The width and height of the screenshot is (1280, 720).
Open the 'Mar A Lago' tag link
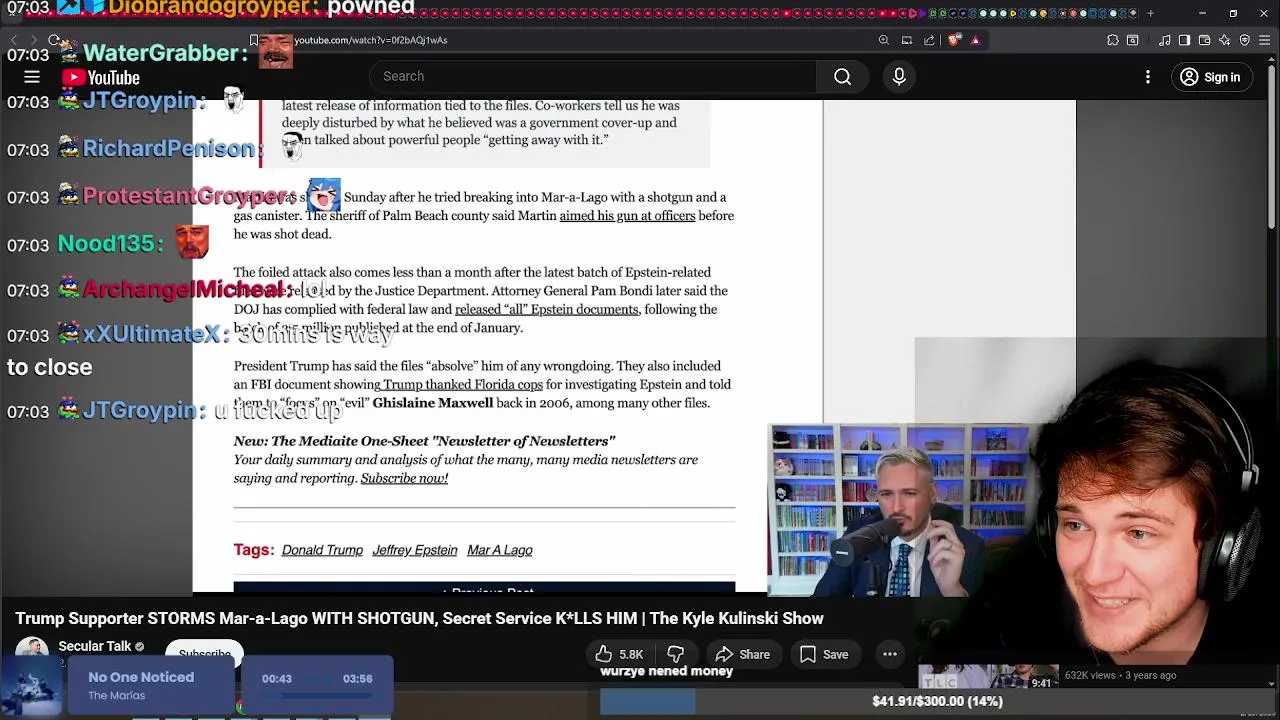coord(499,550)
